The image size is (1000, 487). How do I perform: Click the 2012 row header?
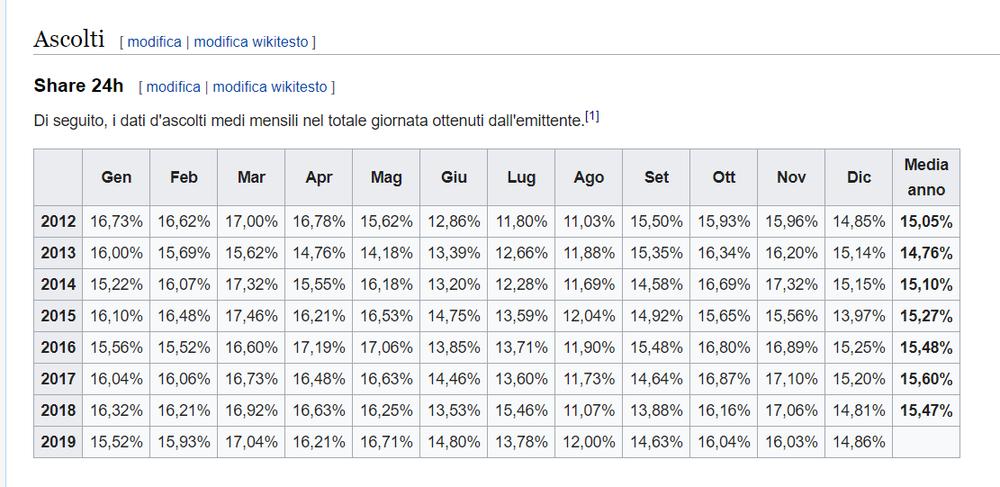(x=58, y=221)
